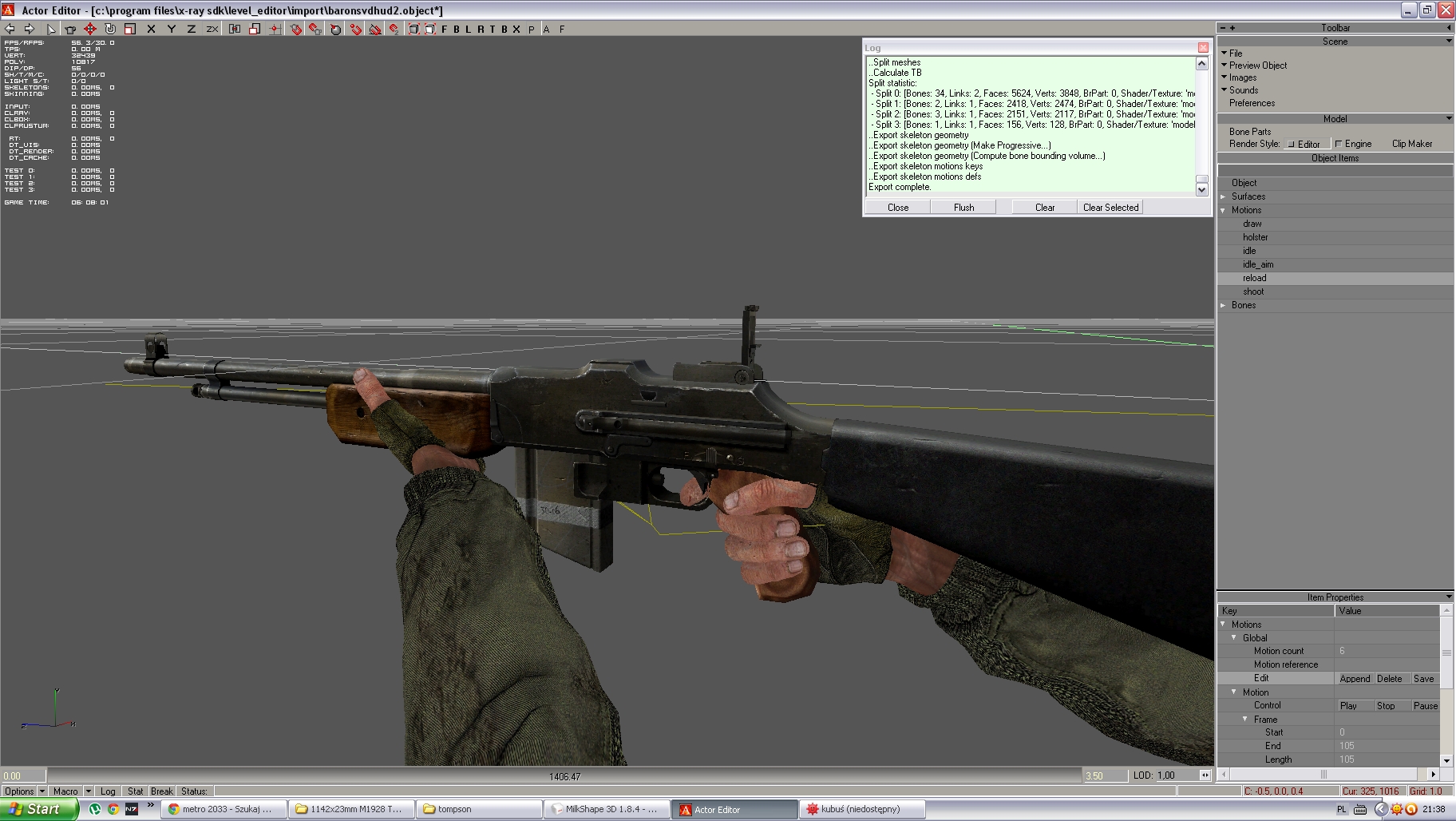The height and width of the screenshot is (821, 1456).
Task: Lock transformation to the X axis
Action: 151,29
